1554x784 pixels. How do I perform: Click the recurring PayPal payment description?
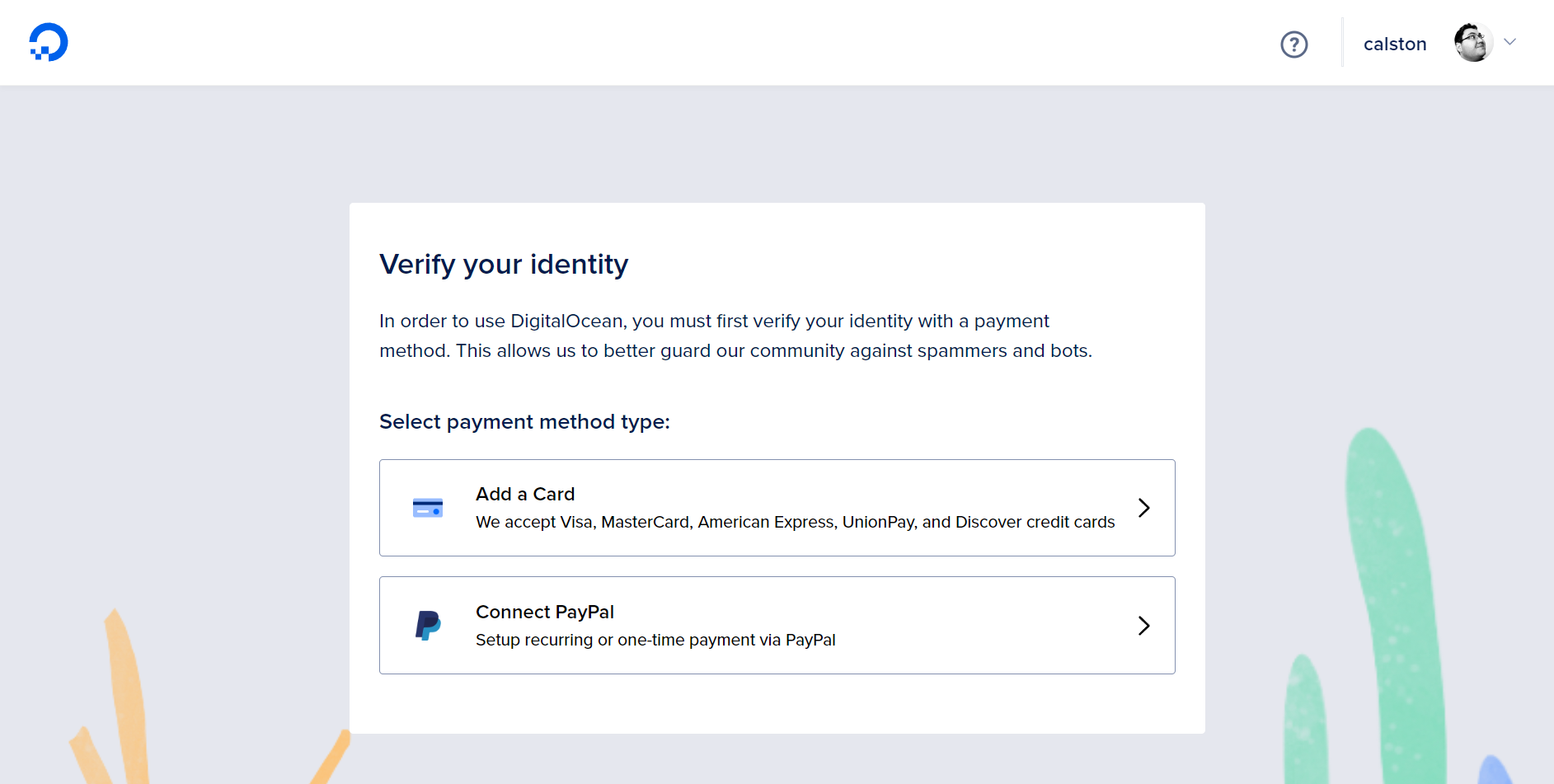pos(655,639)
